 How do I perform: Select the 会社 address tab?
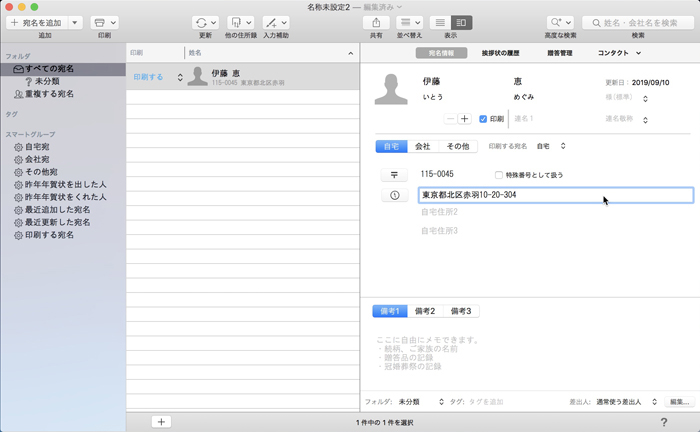pos(423,146)
